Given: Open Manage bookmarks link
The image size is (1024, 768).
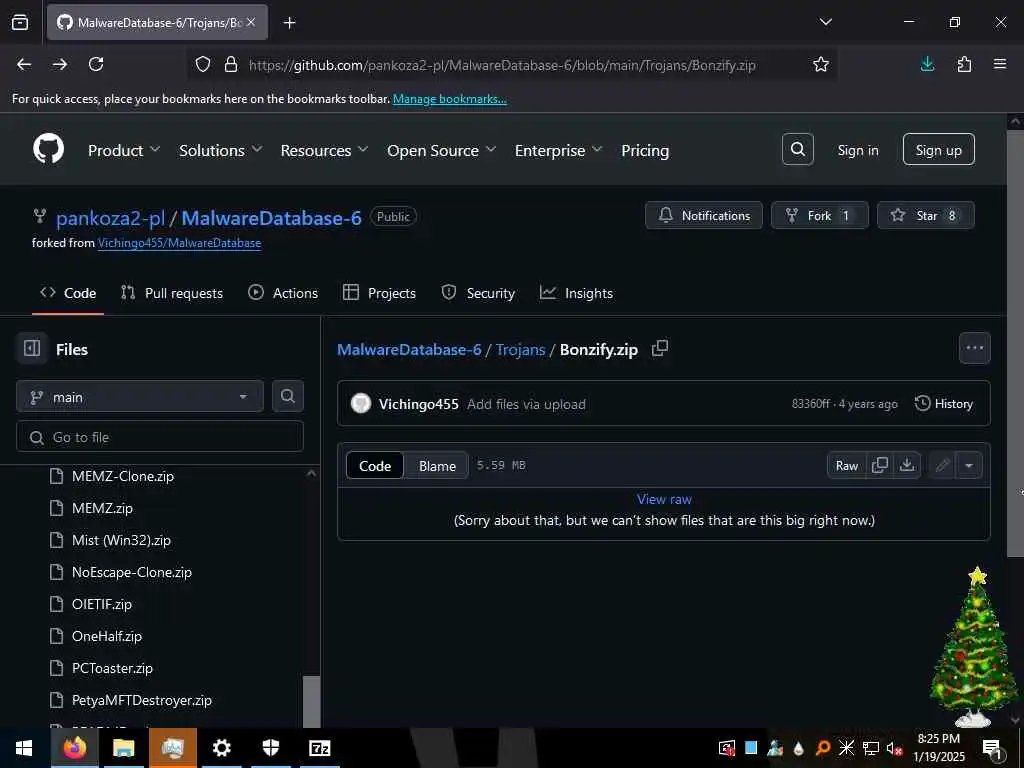Looking at the screenshot, I should pos(449,99).
